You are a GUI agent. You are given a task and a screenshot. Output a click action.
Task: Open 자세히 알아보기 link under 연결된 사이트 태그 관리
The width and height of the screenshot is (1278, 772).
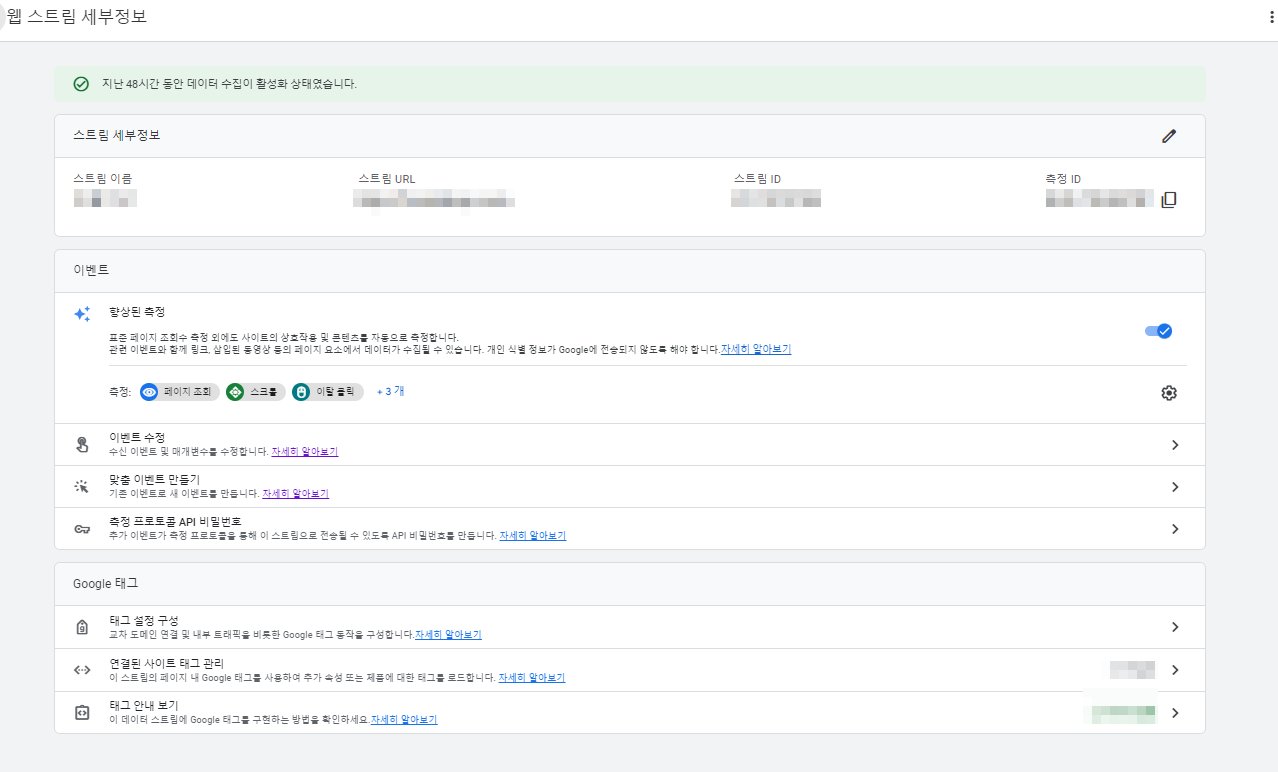(x=531, y=678)
